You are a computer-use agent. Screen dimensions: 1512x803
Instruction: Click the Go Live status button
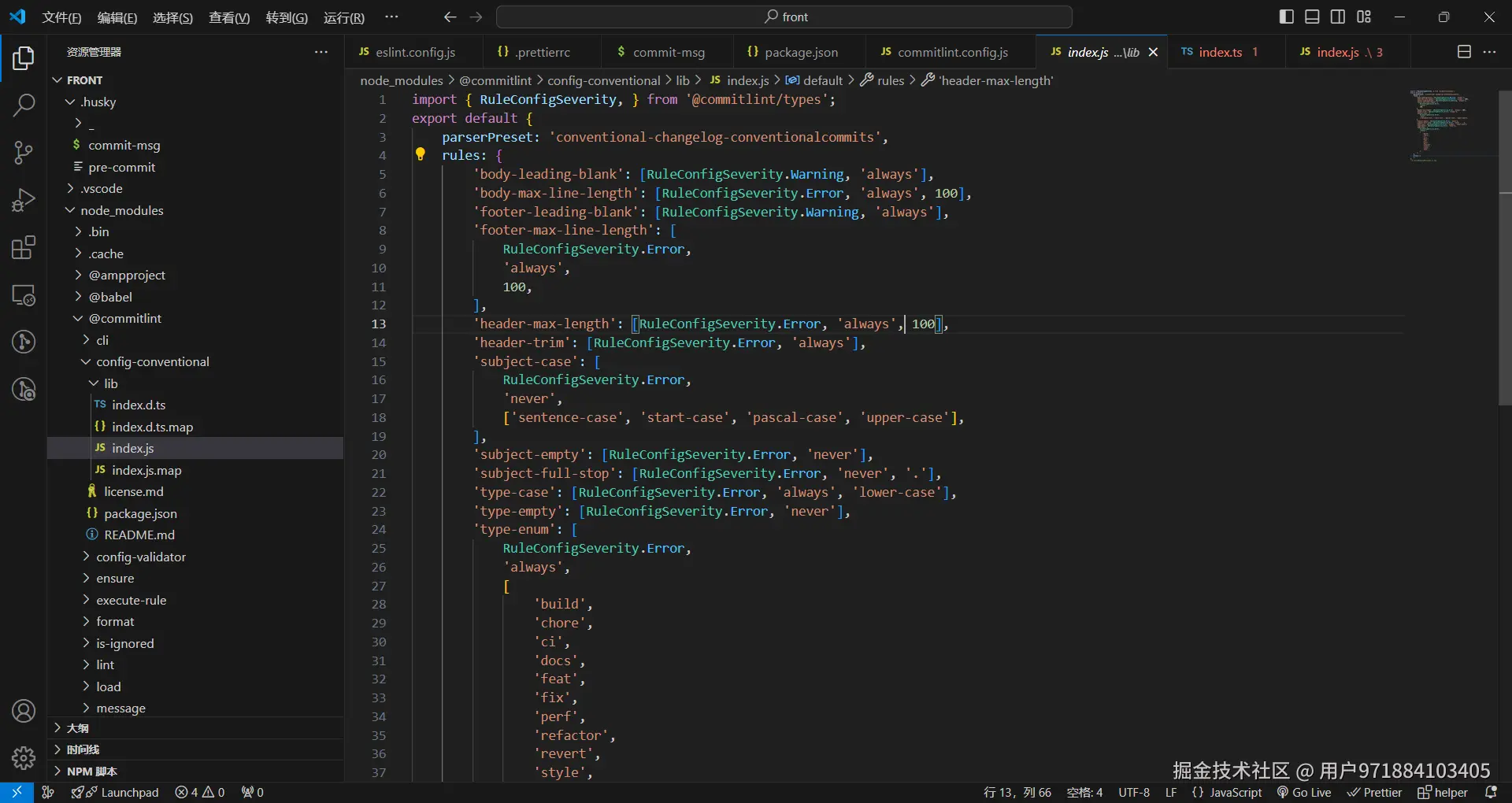1304,792
